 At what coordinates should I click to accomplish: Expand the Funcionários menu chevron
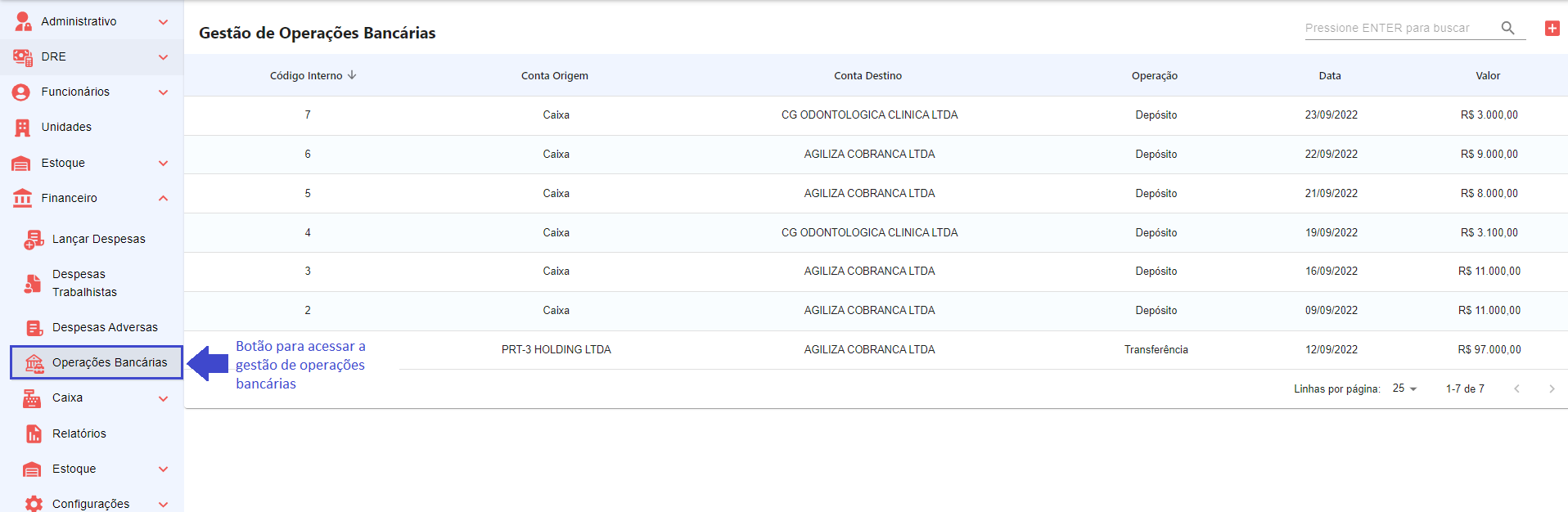[163, 92]
